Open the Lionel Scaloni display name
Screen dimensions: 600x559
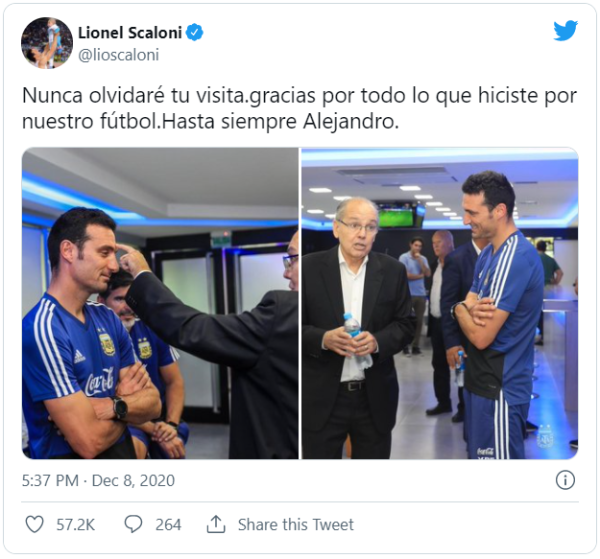[x=130, y=33]
